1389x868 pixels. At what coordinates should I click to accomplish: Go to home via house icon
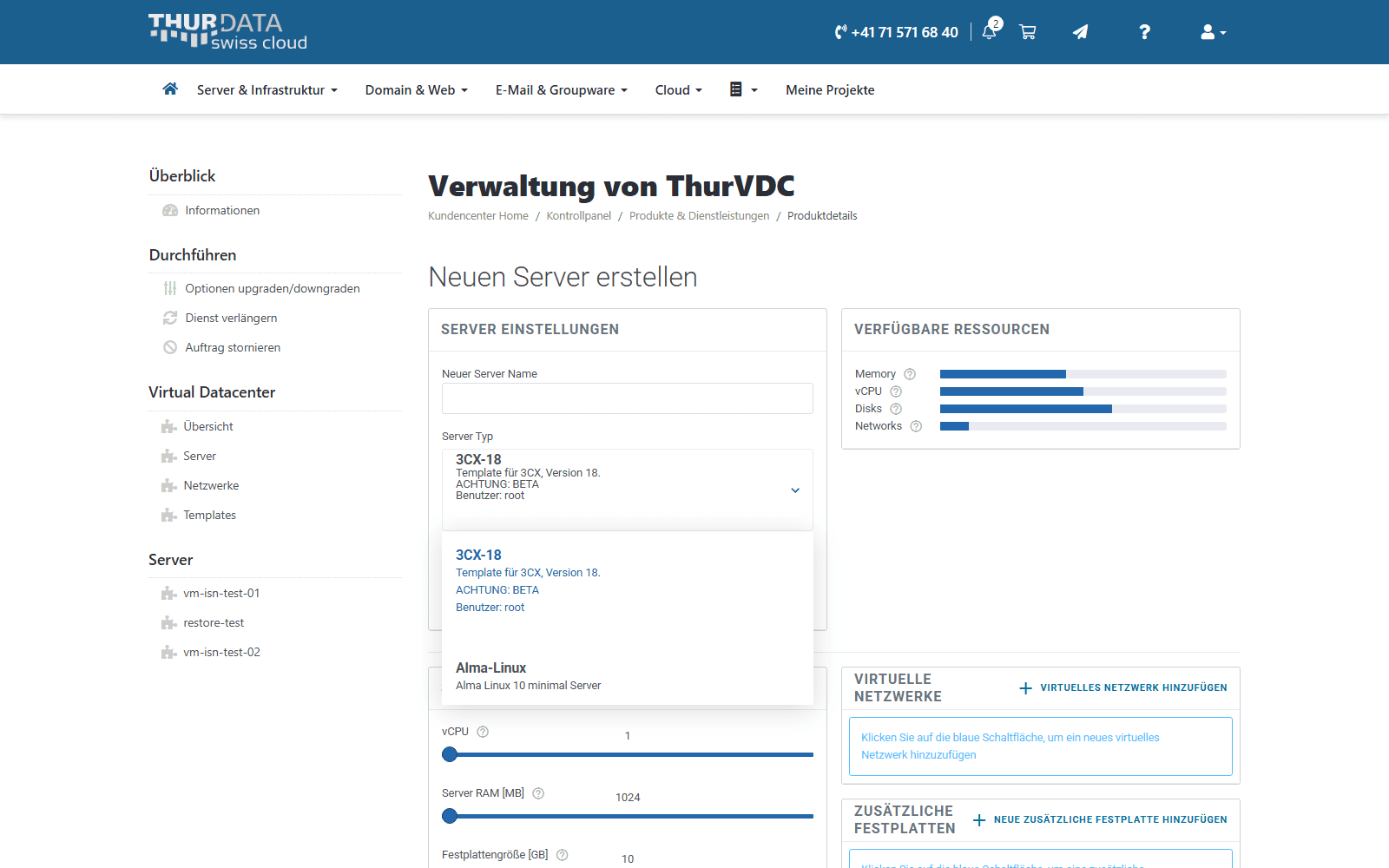tap(170, 89)
